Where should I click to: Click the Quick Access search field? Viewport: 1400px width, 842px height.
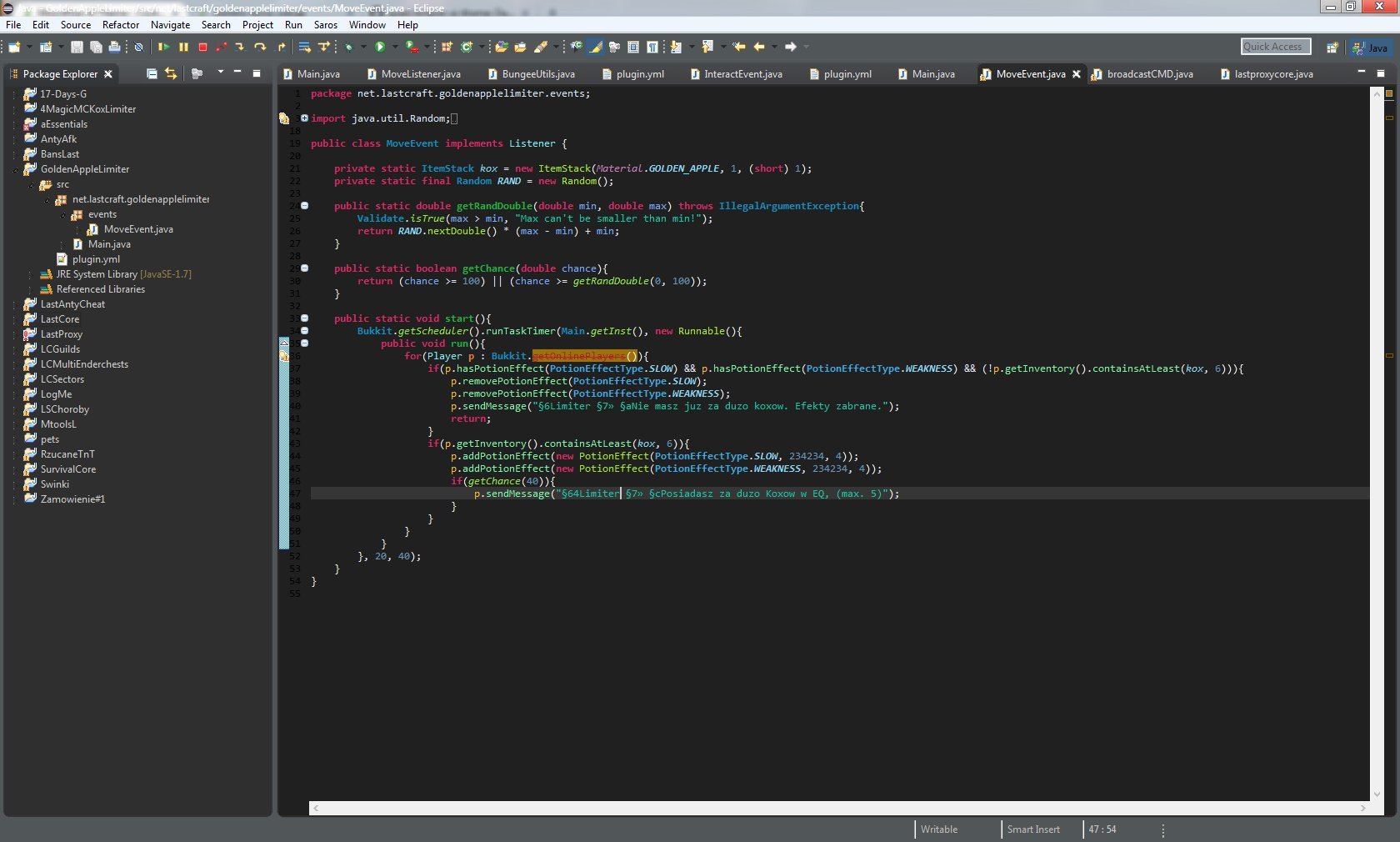1275,47
